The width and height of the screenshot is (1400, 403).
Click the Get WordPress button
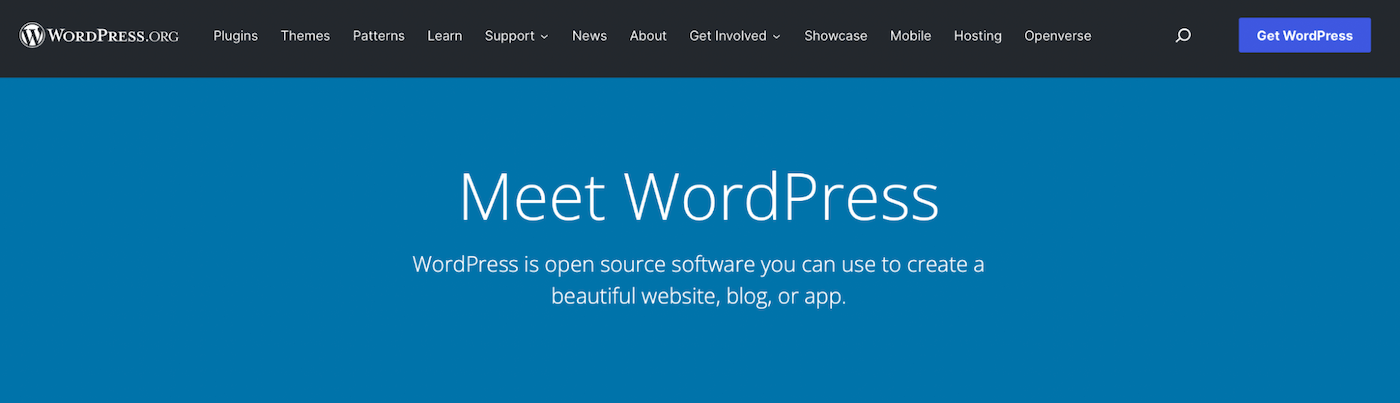pyautogui.click(x=1305, y=35)
